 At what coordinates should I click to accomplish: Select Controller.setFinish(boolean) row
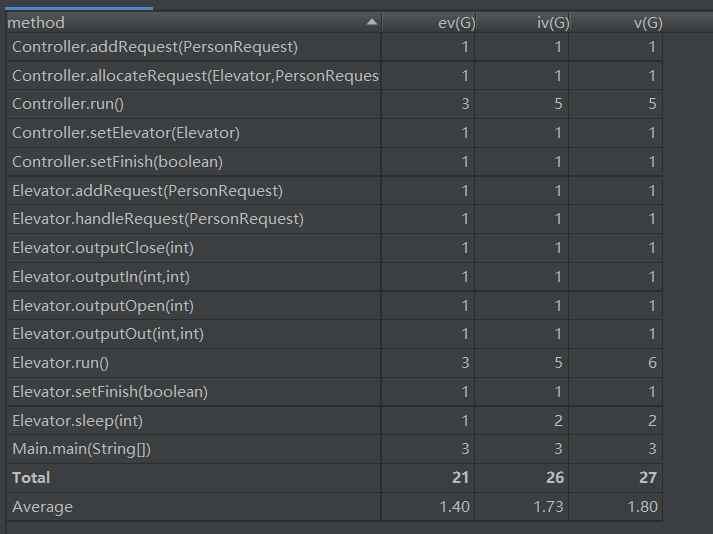click(117, 162)
